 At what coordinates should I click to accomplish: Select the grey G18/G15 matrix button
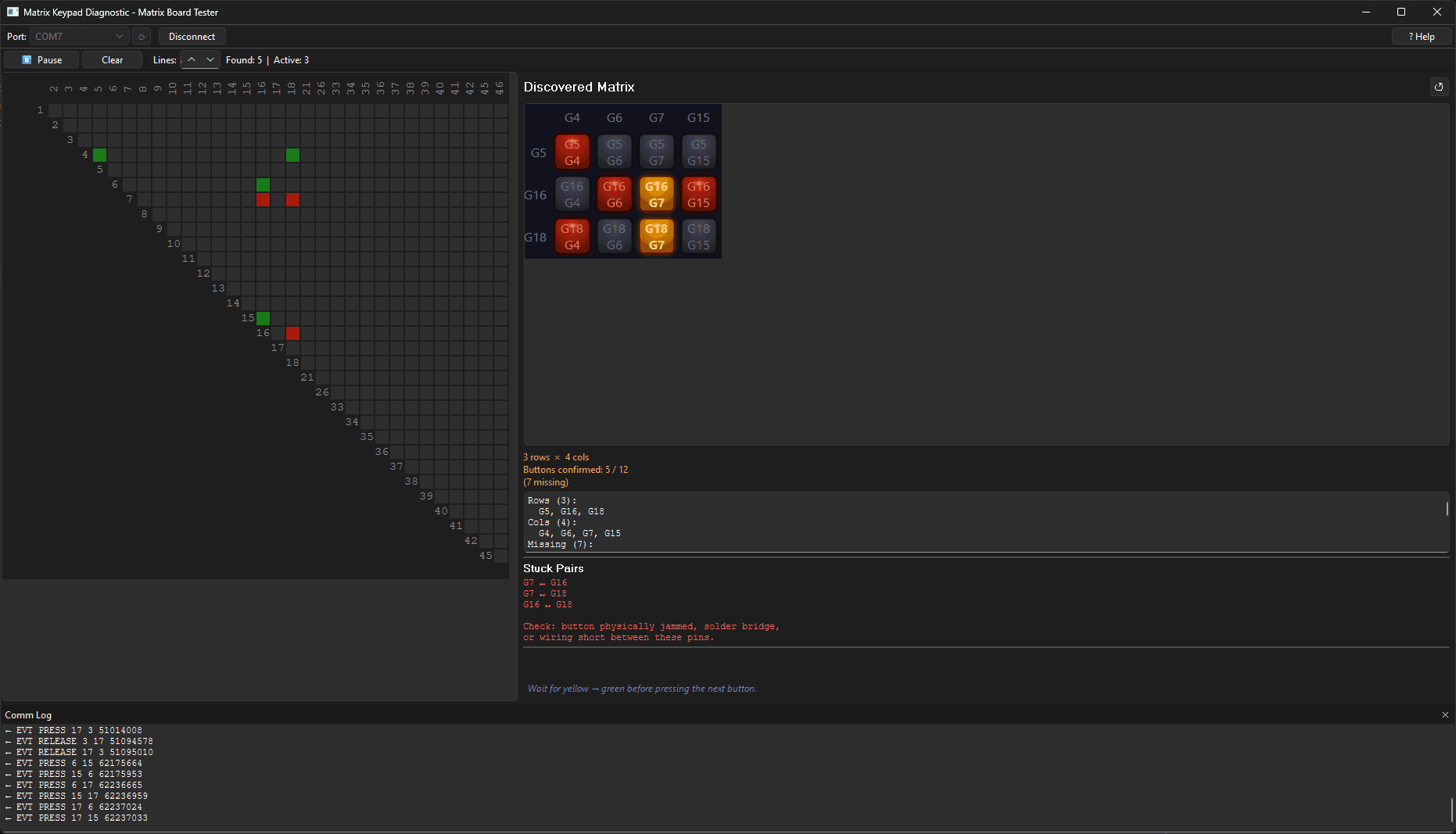tap(699, 237)
